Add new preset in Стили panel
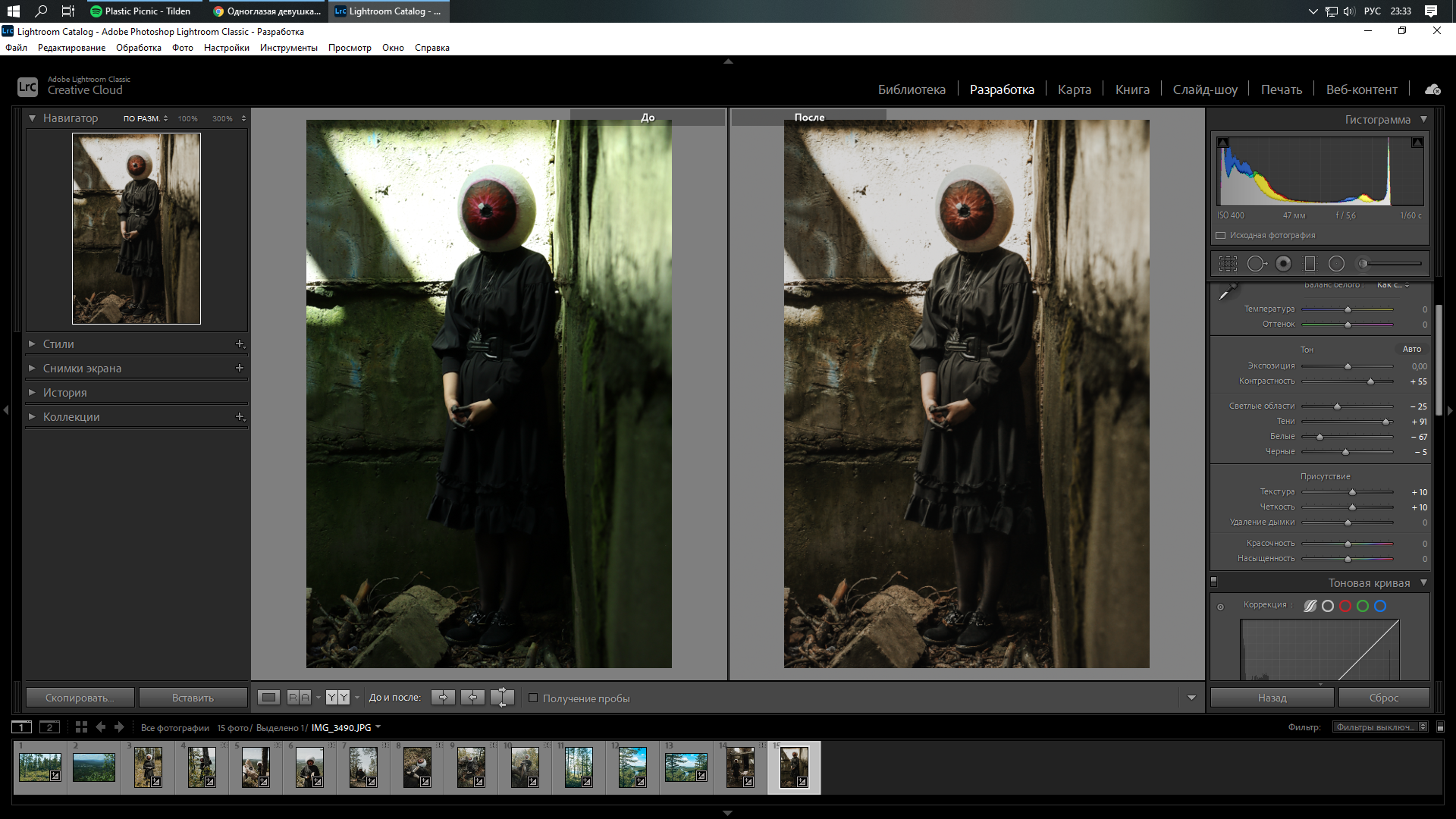 coord(240,344)
